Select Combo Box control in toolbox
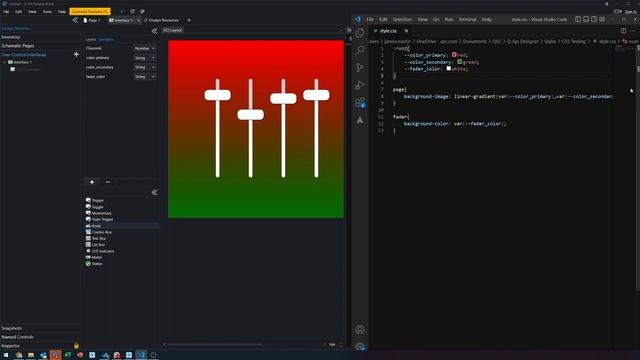Image resolution: width=640 pixels, height=360 pixels. [x=98, y=232]
